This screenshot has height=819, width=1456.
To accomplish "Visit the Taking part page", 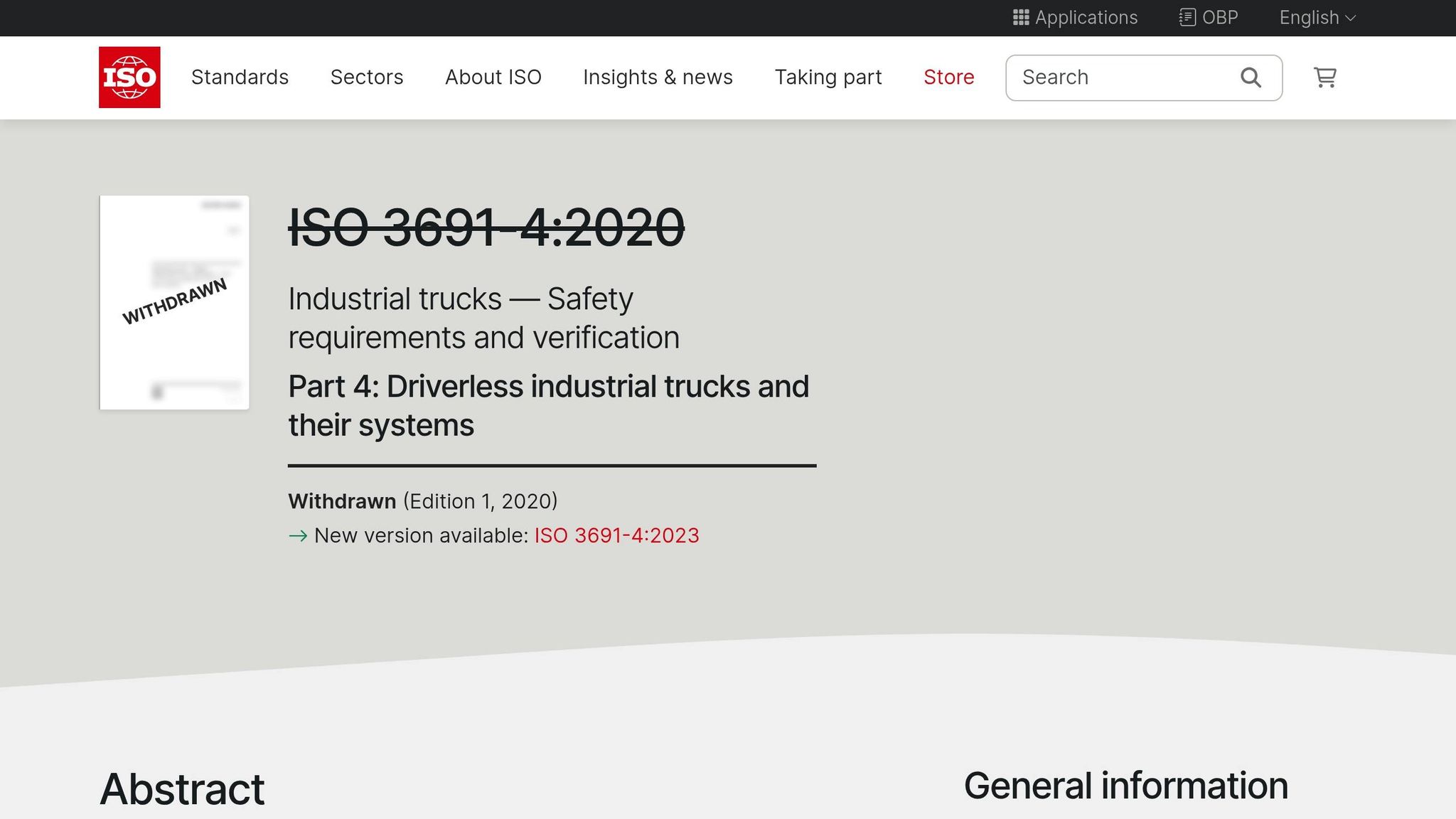I will 828,77.
